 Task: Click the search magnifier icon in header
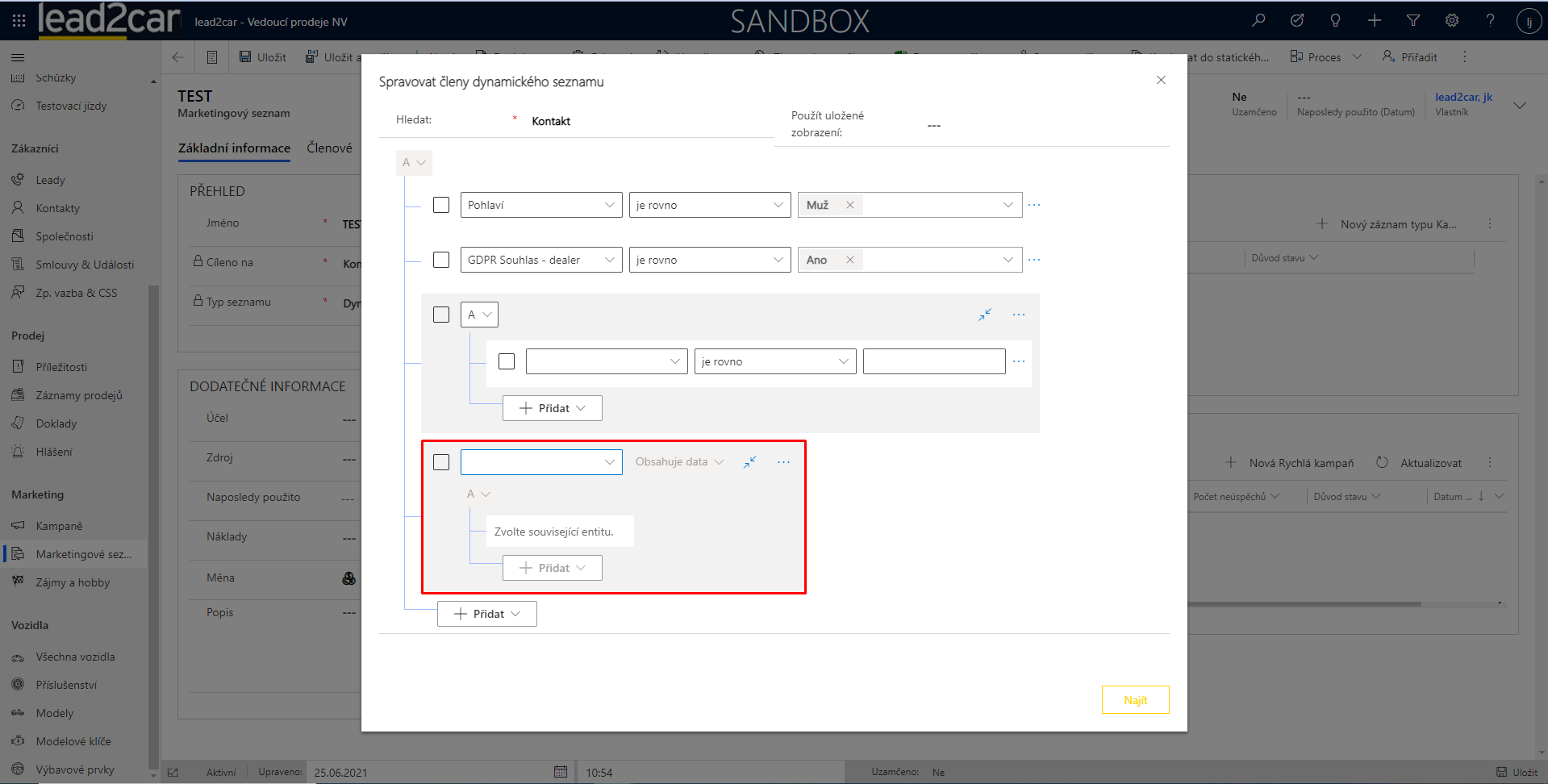coord(1258,21)
